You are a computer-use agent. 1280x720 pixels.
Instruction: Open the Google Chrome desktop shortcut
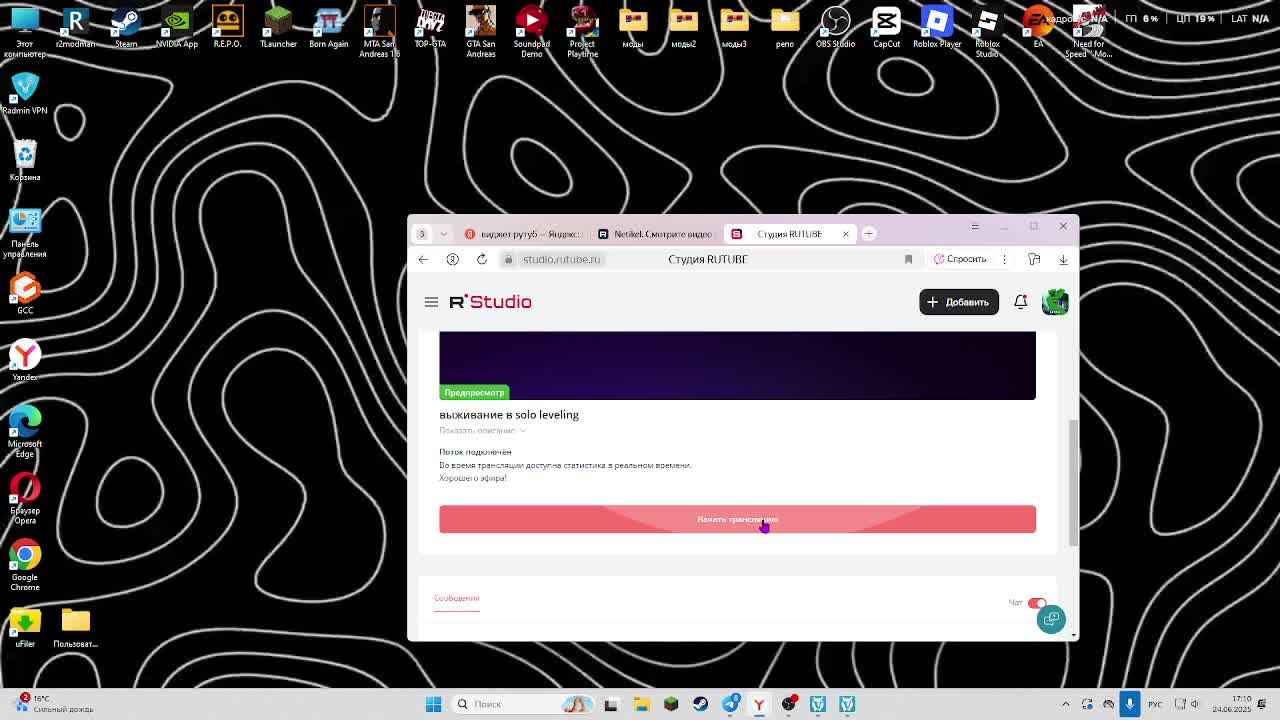pyautogui.click(x=25, y=565)
